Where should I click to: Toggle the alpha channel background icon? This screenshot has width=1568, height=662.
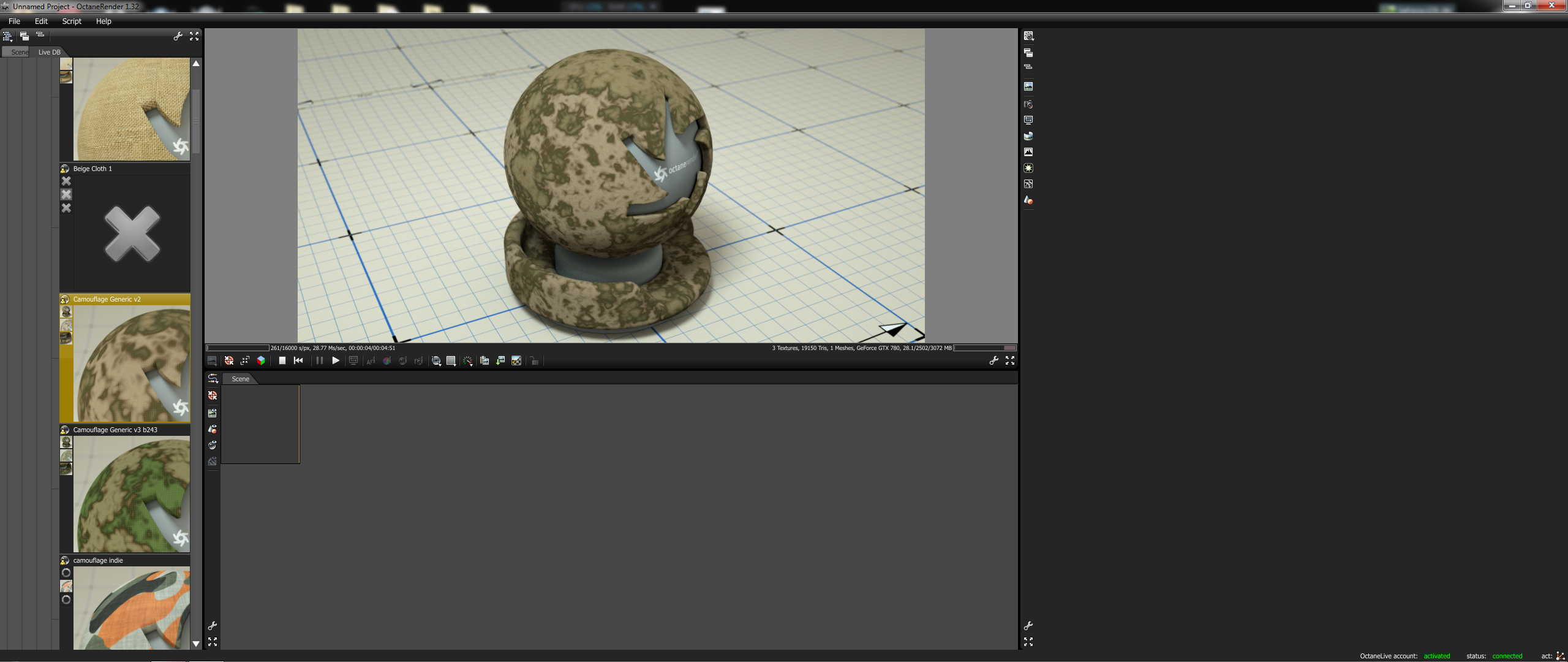click(516, 361)
